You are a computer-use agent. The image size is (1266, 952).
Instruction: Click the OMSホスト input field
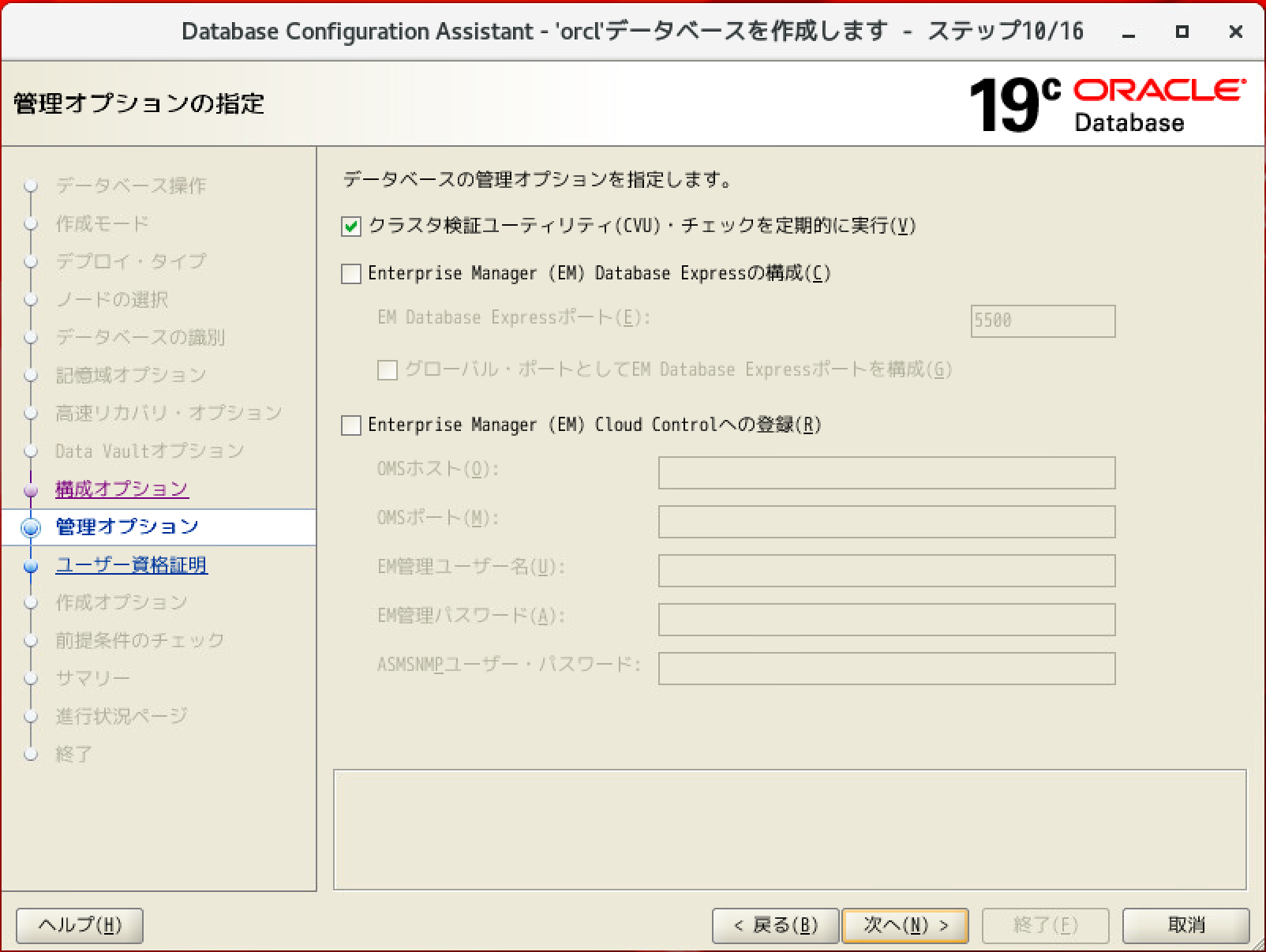coord(886,473)
